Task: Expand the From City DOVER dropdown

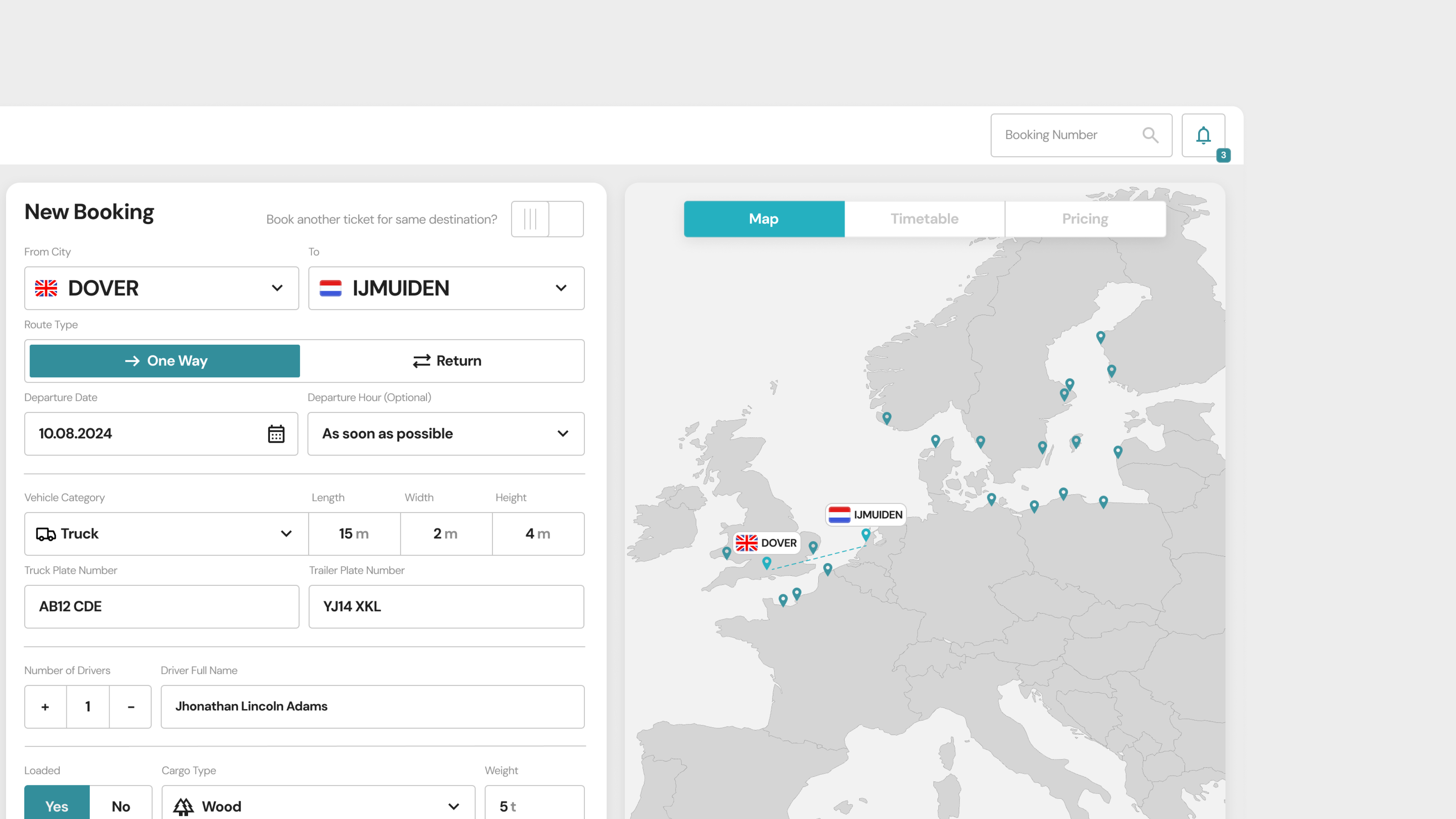Action: [277, 288]
